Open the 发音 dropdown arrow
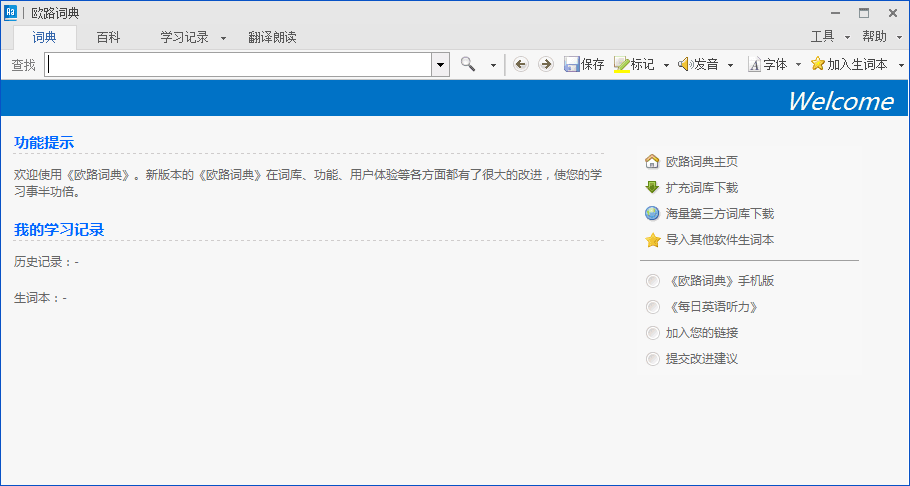This screenshot has height=486, width=910. 730,65
